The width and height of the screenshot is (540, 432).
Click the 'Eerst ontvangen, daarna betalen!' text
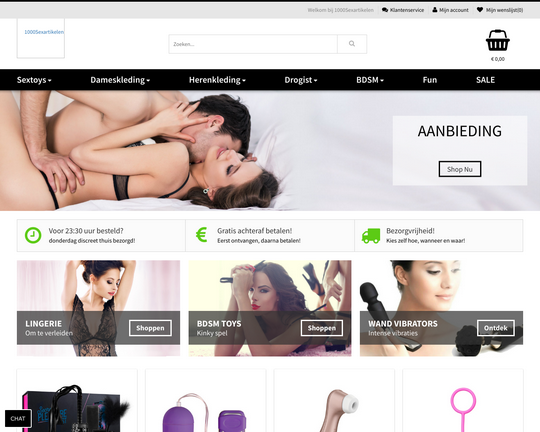pyautogui.click(x=259, y=241)
